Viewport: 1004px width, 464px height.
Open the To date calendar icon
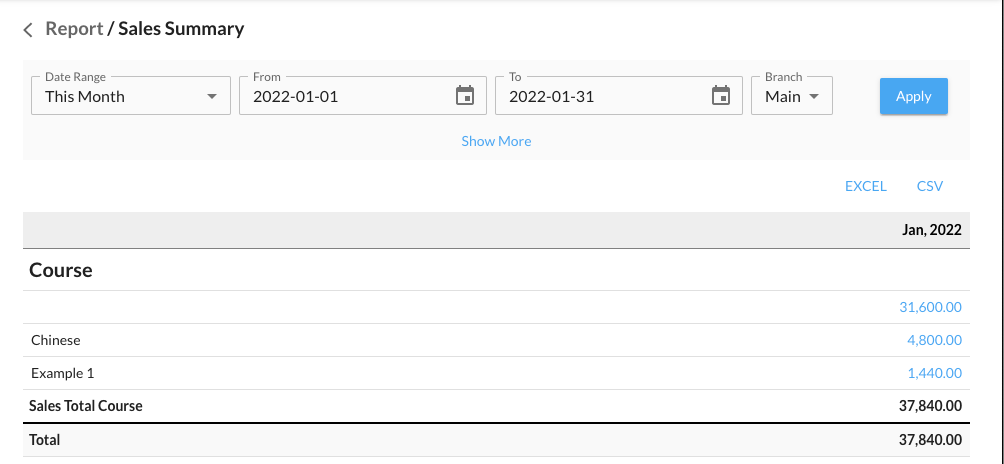721,96
